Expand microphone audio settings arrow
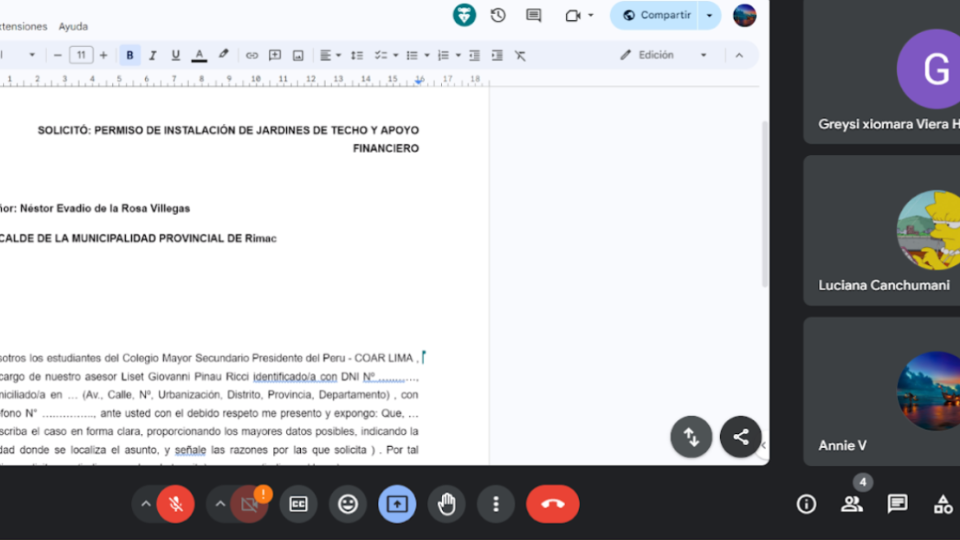 146,504
